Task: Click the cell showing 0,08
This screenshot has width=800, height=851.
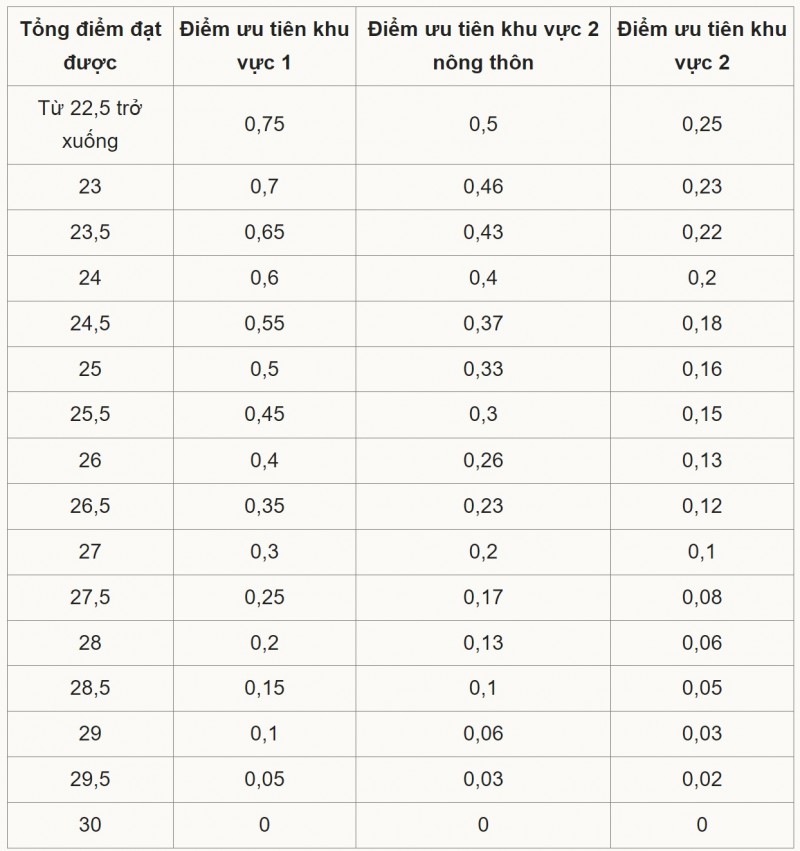Action: [701, 597]
